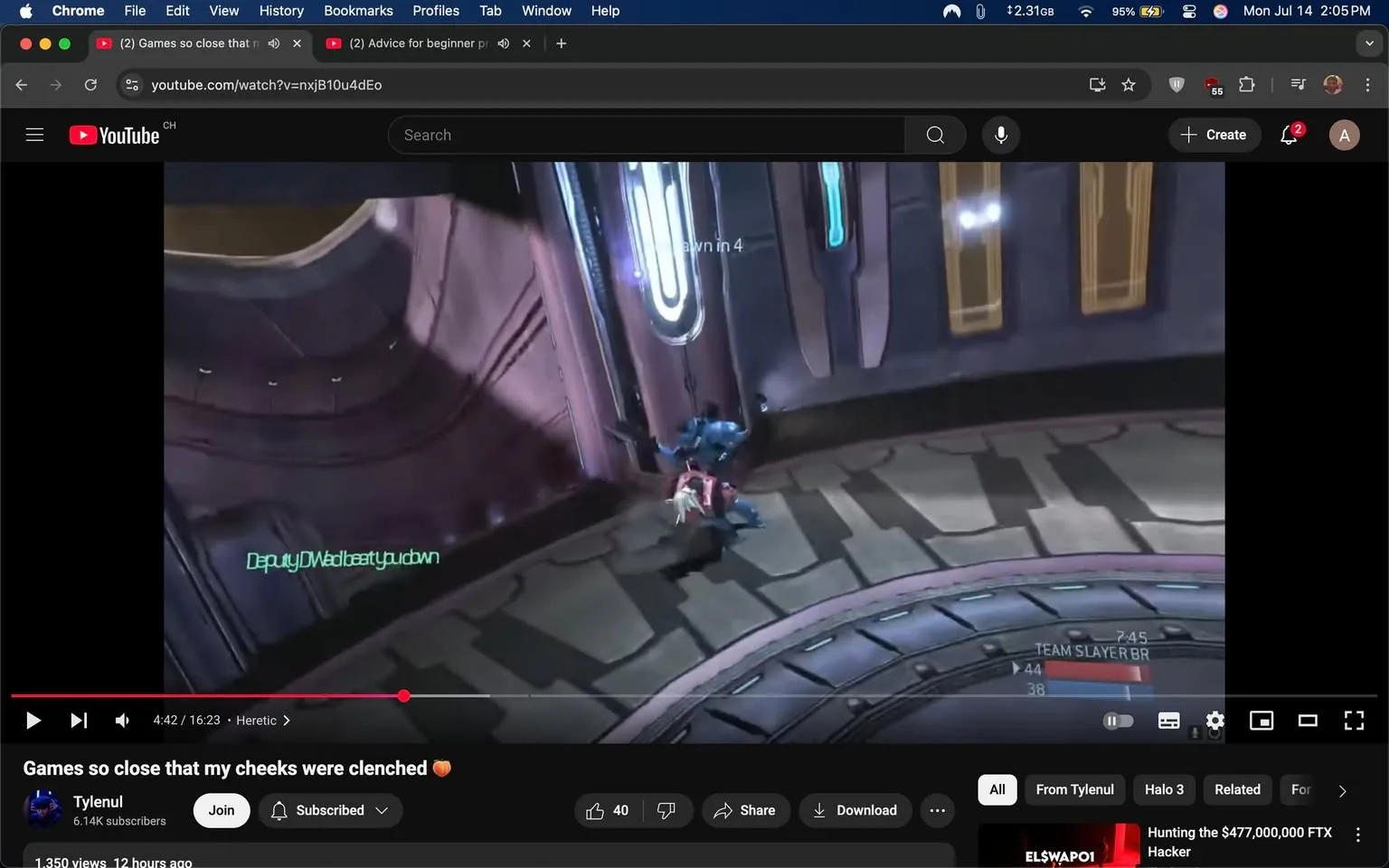Toggle the autoplay switch
Viewport: 1389px width, 868px height.
(x=1119, y=721)
